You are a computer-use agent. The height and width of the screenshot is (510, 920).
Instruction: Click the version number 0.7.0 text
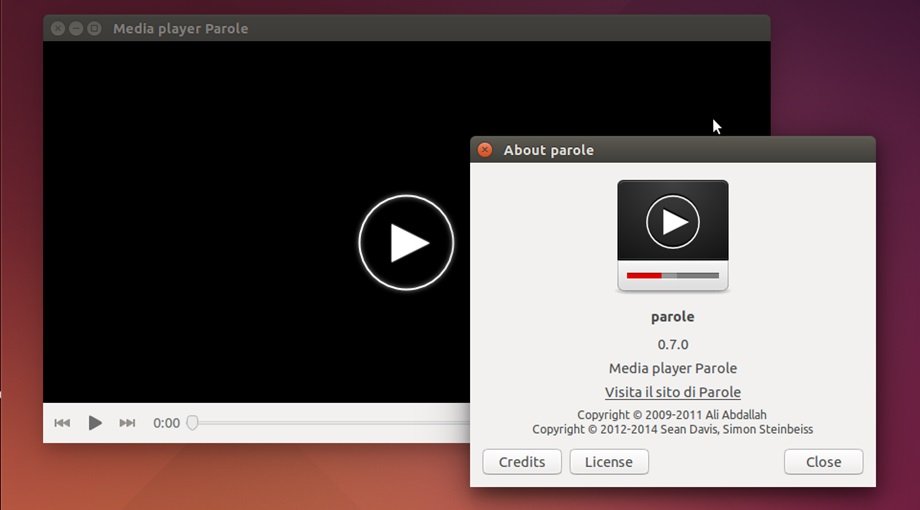coord(672,344)
